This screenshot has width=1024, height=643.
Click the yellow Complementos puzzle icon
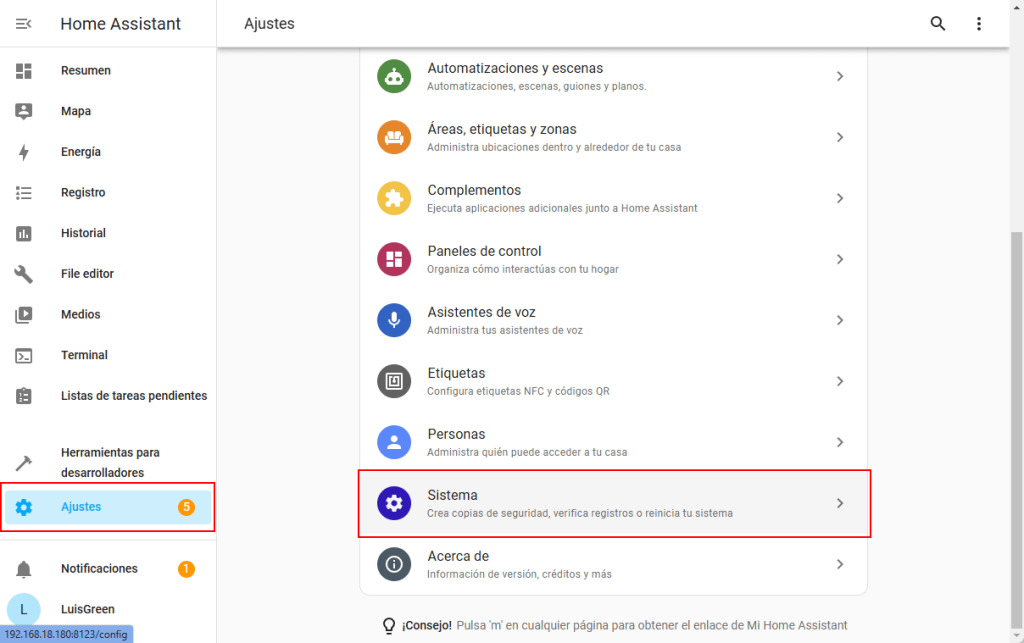394,199
